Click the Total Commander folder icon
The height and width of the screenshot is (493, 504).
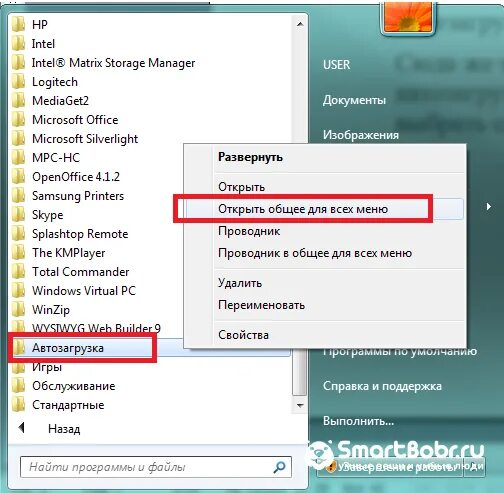click(18, 271)
